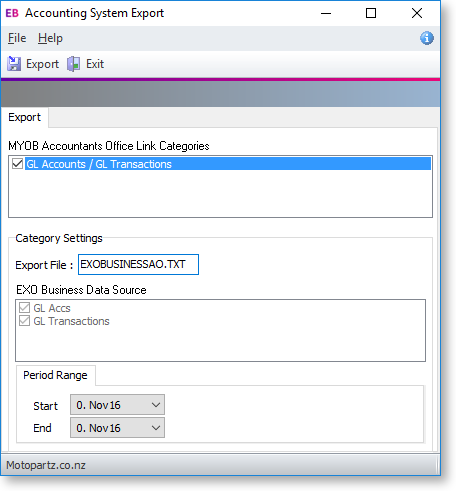This screenshot has height=491, width=456.
Task: Open the File menu
Action: coord(17,38)
